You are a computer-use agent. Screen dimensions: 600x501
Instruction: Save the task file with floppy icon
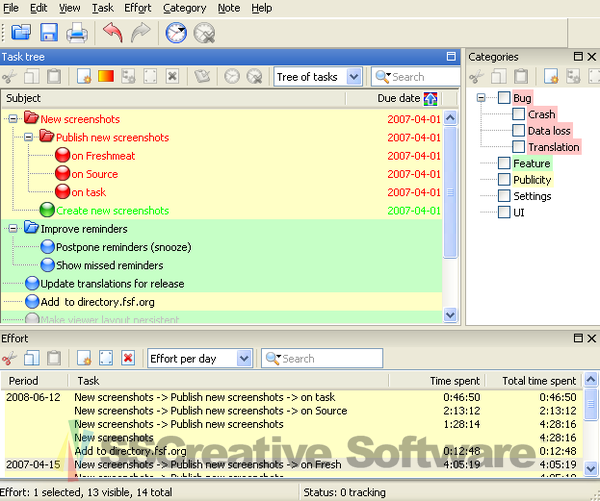tap(49, 33)
